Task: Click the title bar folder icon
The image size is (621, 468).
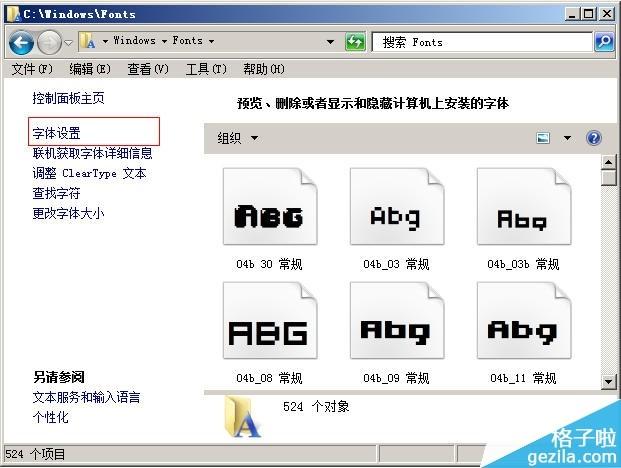Action: pos(13,14)
